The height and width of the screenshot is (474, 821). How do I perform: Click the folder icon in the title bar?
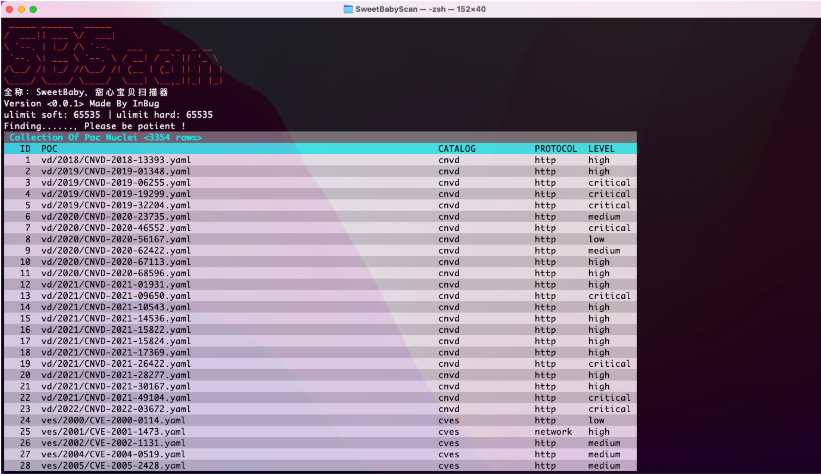[x=348, y=9]
